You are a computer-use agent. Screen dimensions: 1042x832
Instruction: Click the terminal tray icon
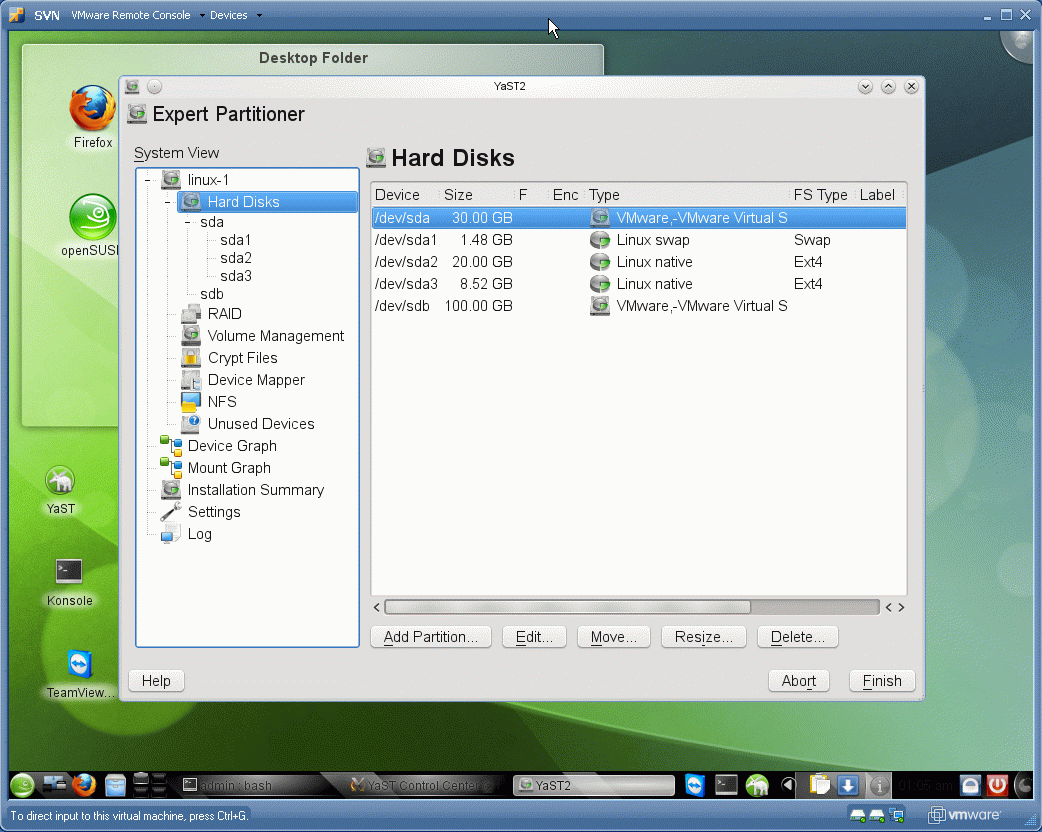(x=726, y=785)
